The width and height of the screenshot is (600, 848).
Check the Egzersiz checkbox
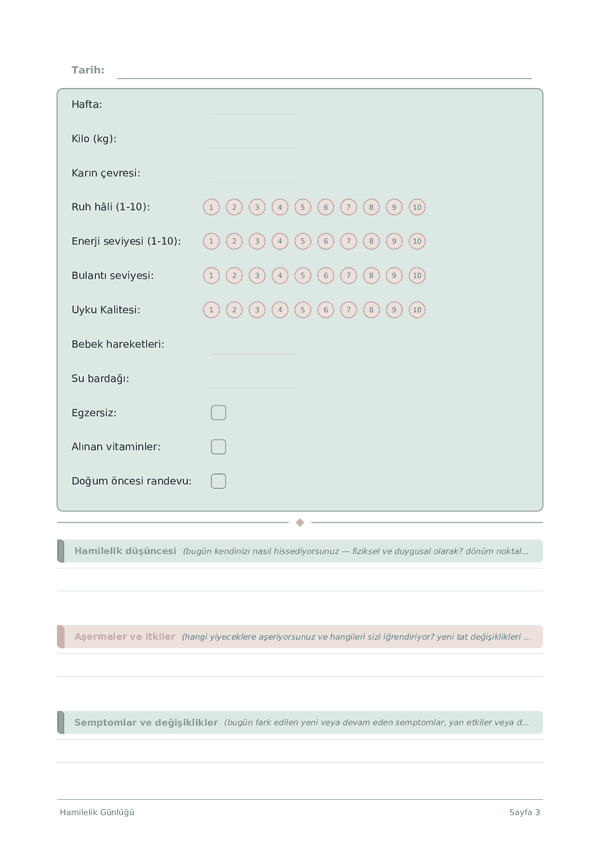click(219, 413)
